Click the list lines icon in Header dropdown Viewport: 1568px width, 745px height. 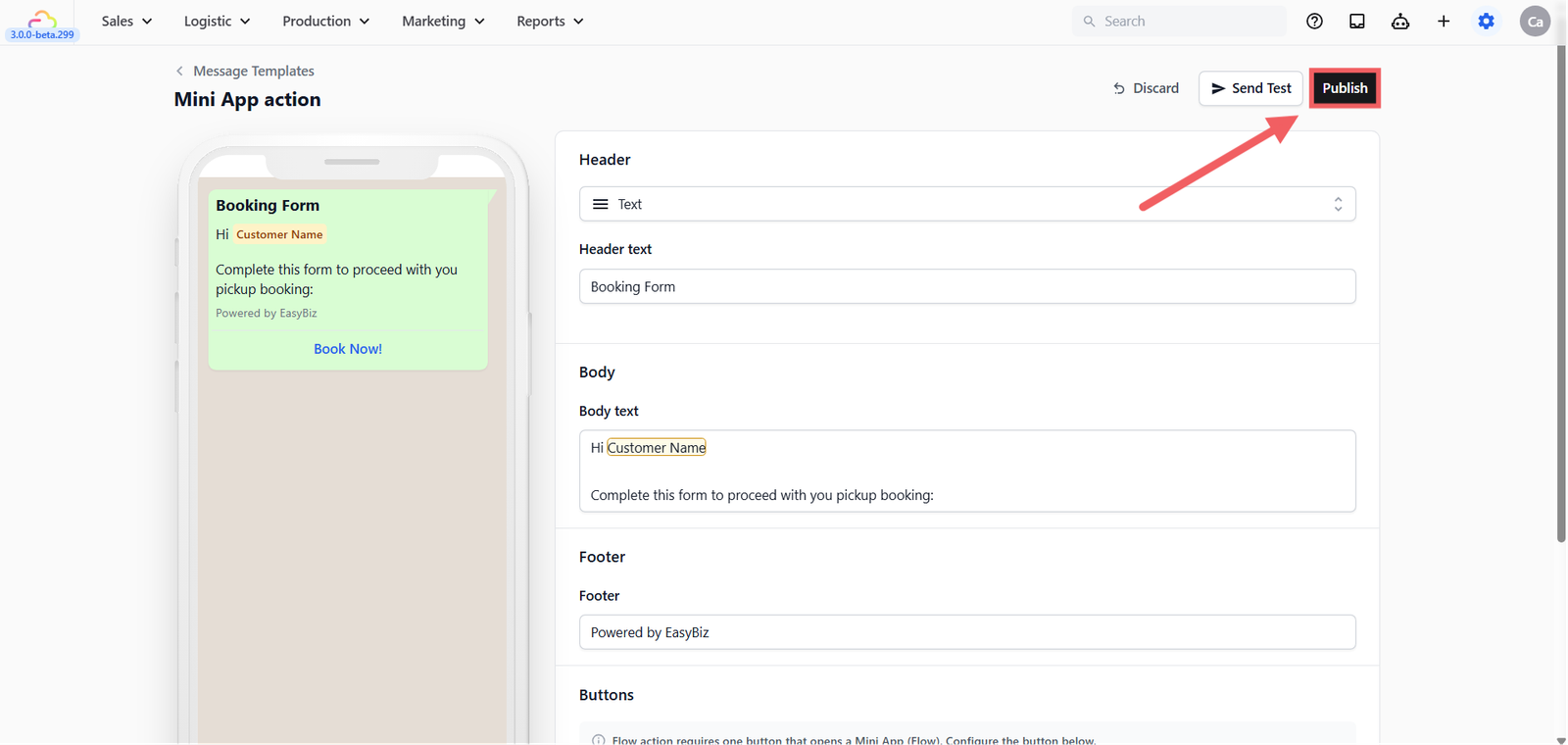click(x=601, y=204)
